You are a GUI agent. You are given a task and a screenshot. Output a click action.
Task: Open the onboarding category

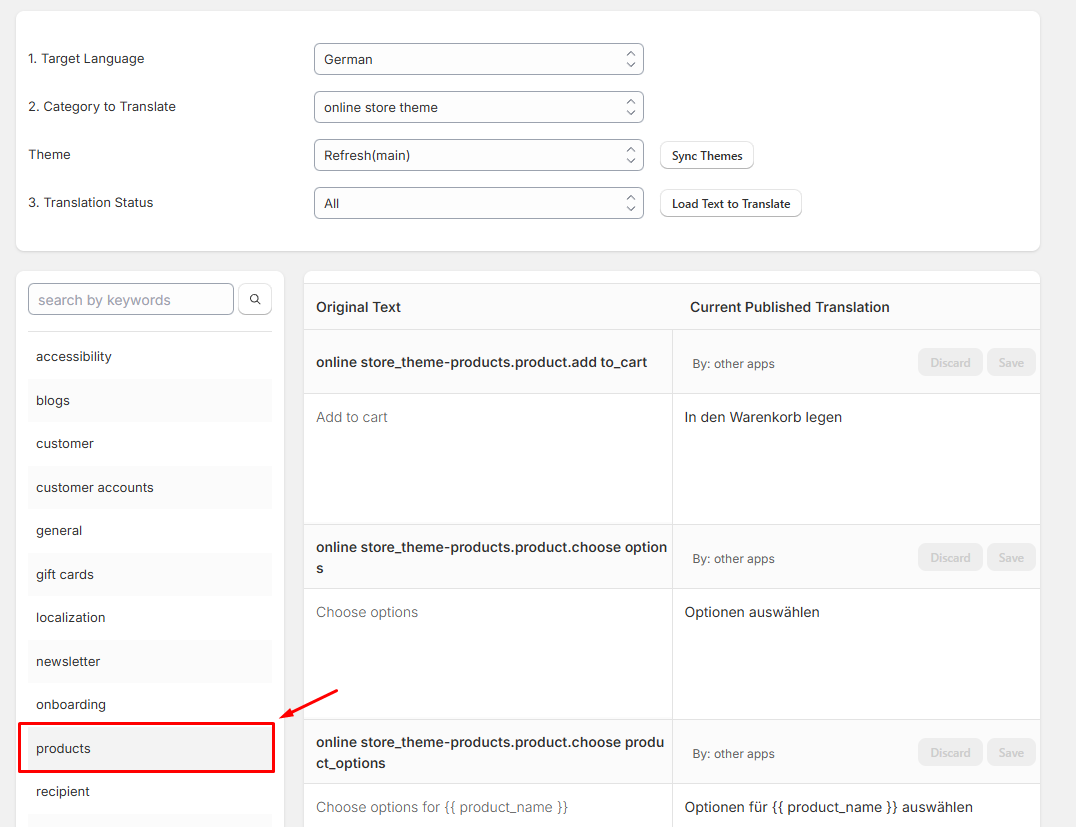point(150,705)
